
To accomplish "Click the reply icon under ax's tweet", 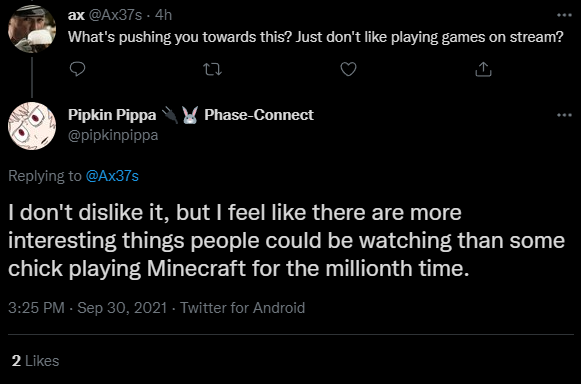I will click(77, 69).
